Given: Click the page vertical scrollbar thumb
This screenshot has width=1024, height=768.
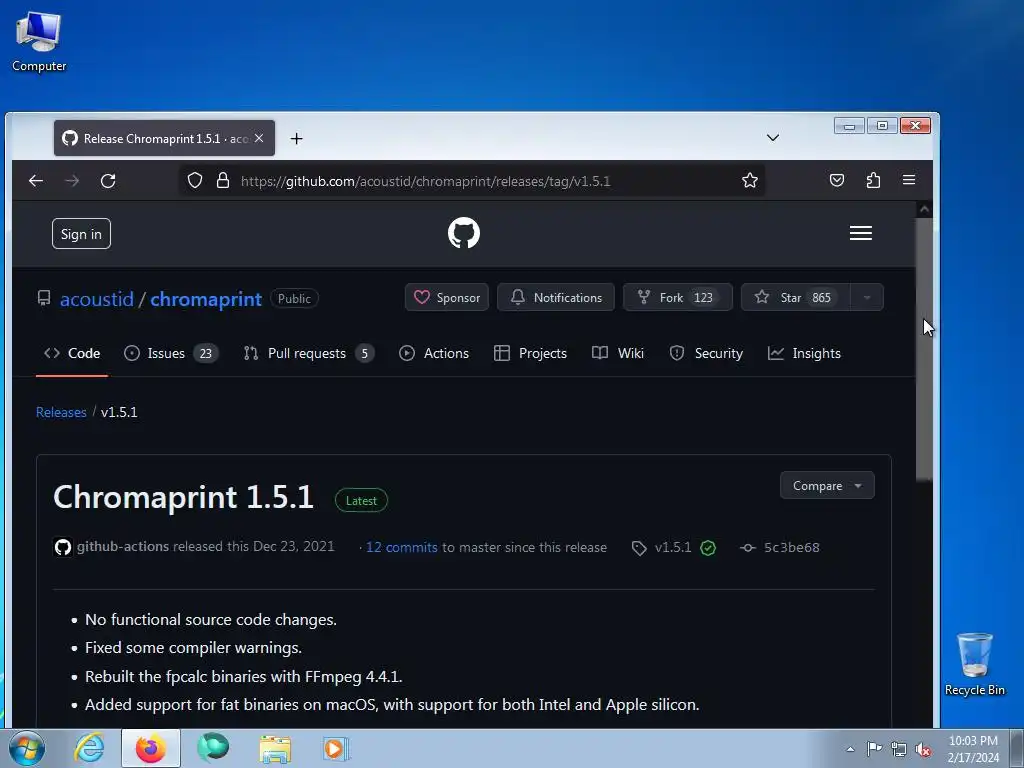Looking at the screenshot, I should (x=923, y=349).
